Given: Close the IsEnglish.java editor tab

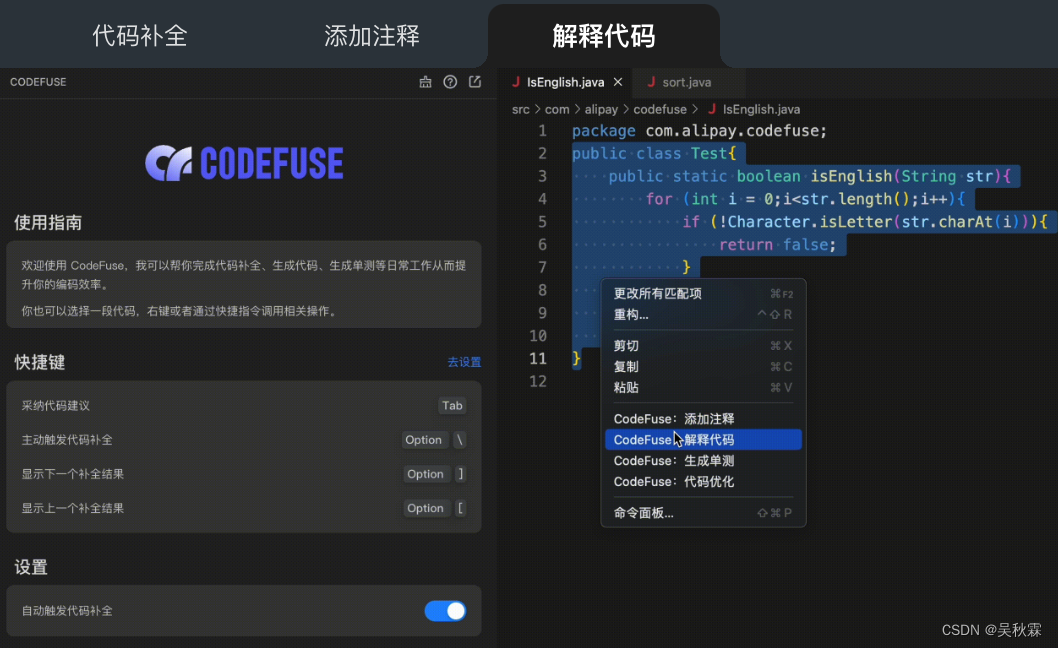Looking at the screenshot, I should 618,82.
